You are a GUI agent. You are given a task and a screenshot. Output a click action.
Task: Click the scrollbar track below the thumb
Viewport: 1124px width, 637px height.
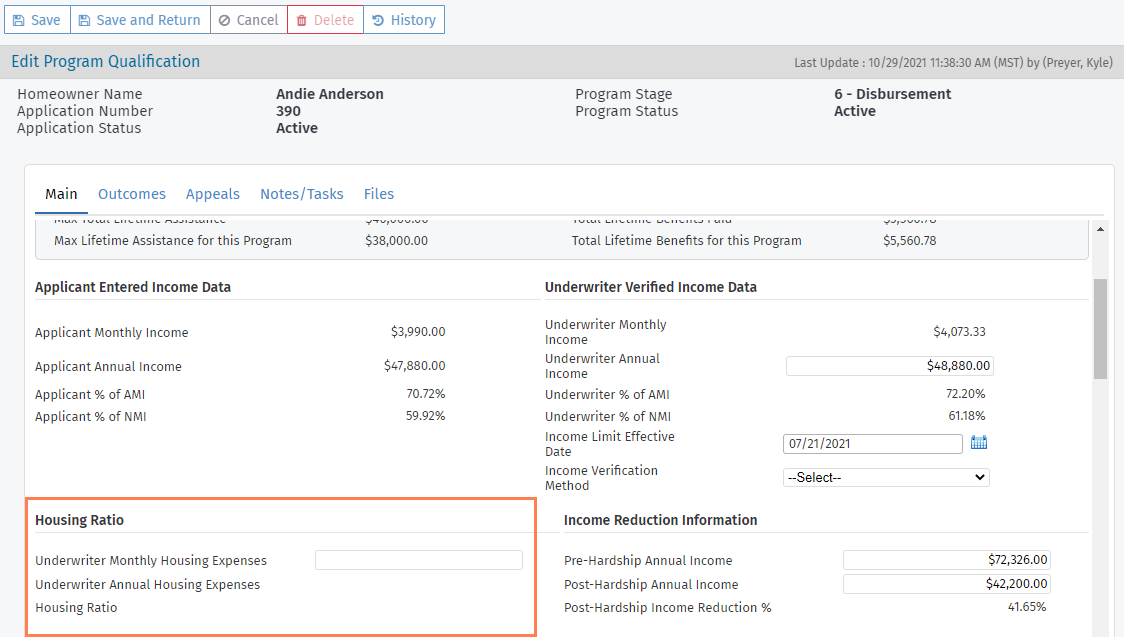[1100, 500]
